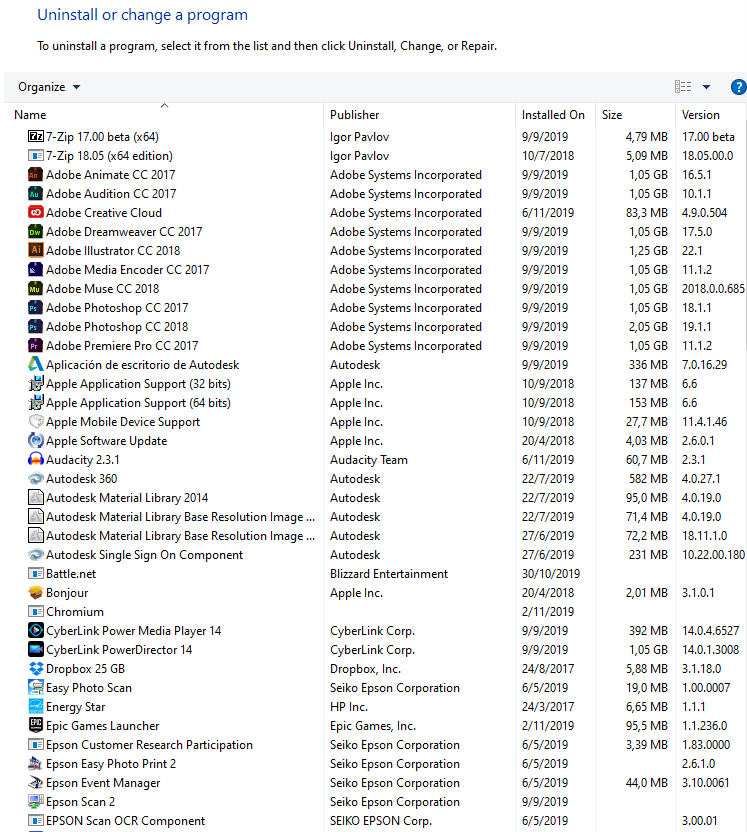This screenshot has height=832, width=747.
Task: Click the Adobe Audition CC 2017 icon
Action: pyautogui.click(x=36, y=194)
